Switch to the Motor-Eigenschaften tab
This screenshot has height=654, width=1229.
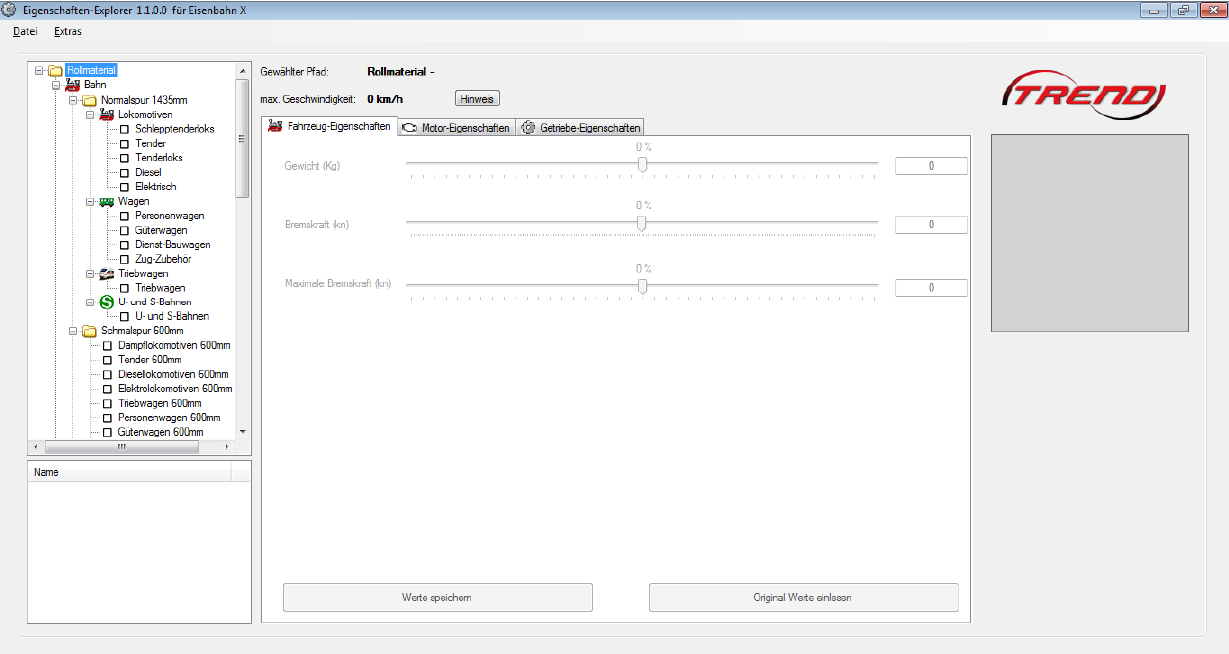click(456, 128)
